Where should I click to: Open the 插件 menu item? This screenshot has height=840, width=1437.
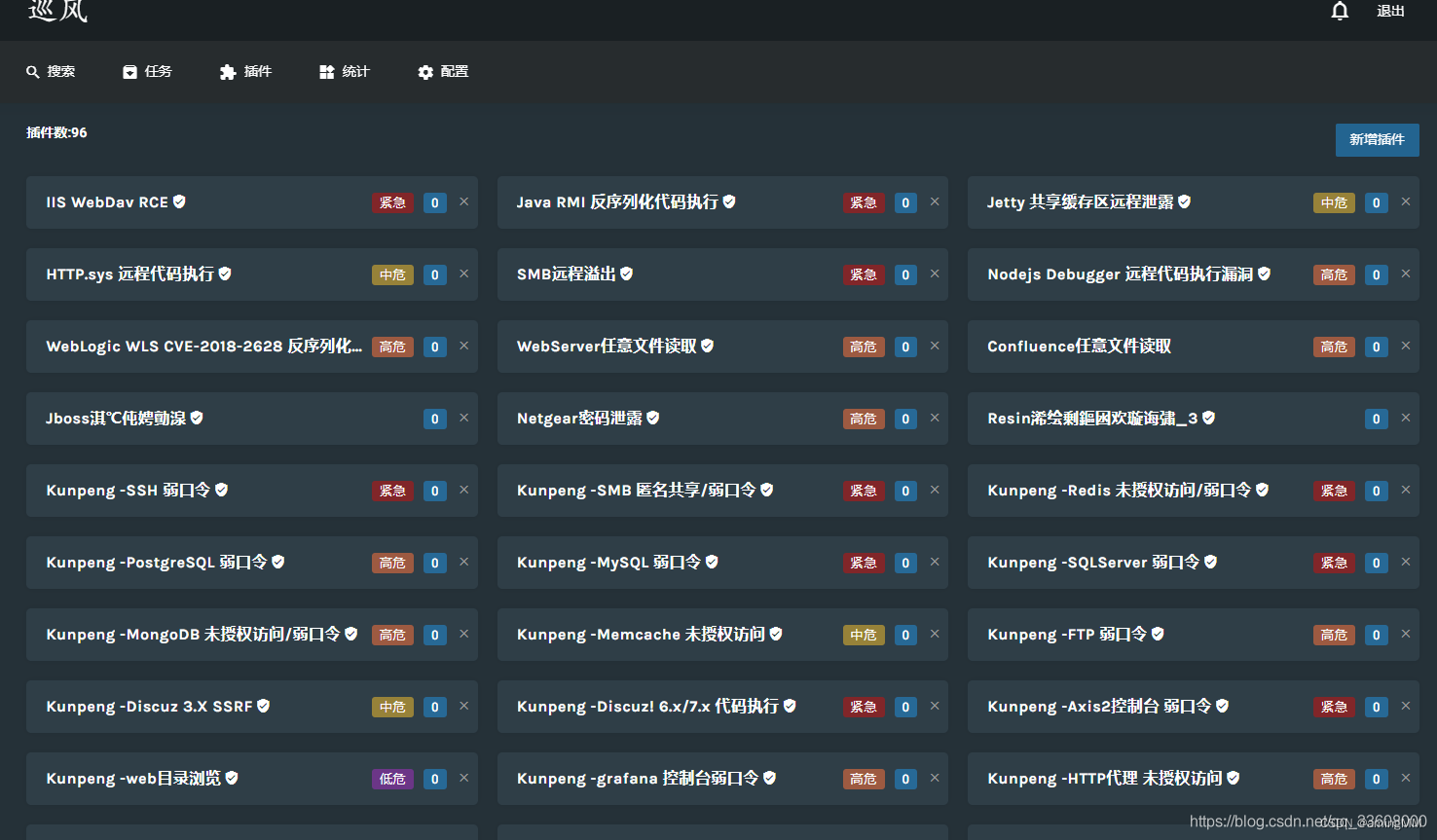245,71
